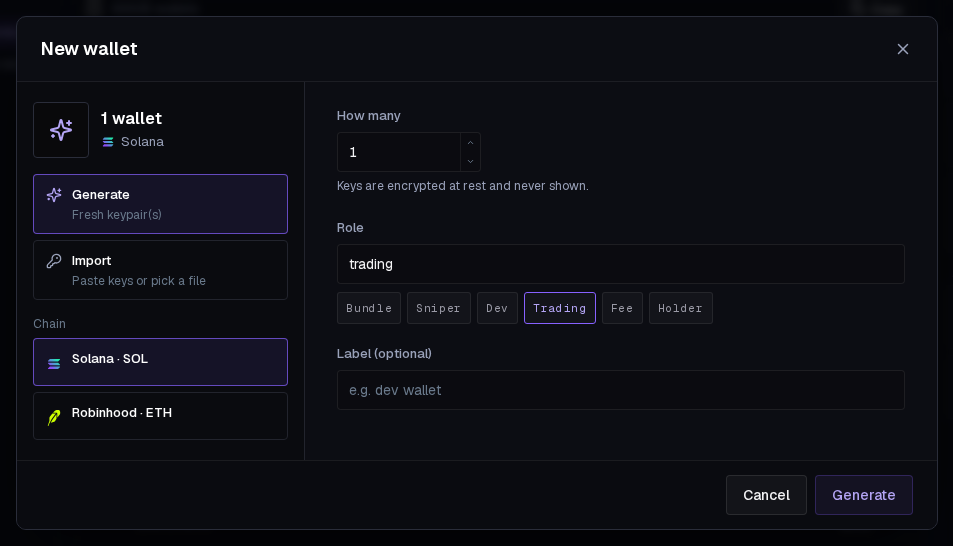This screenshot has height=546, width=953.
Task: Cancel the new wallet dialog
Action: click(766, 495)
